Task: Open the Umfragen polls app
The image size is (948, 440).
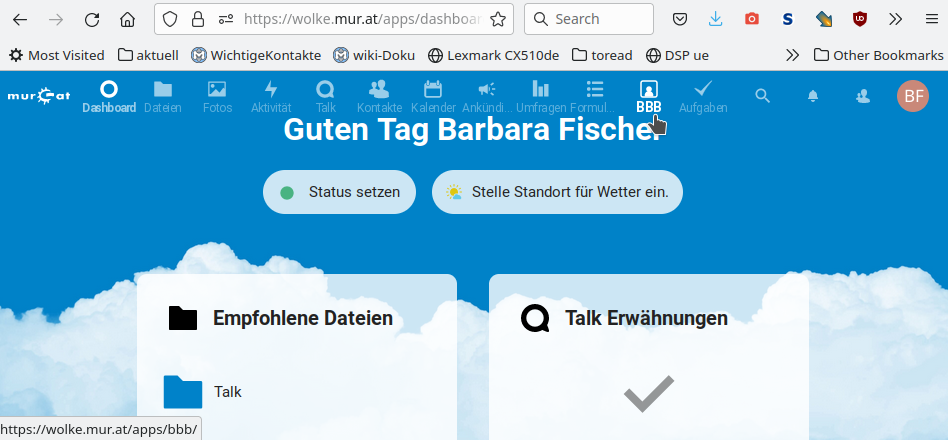Action: (541, 96)
